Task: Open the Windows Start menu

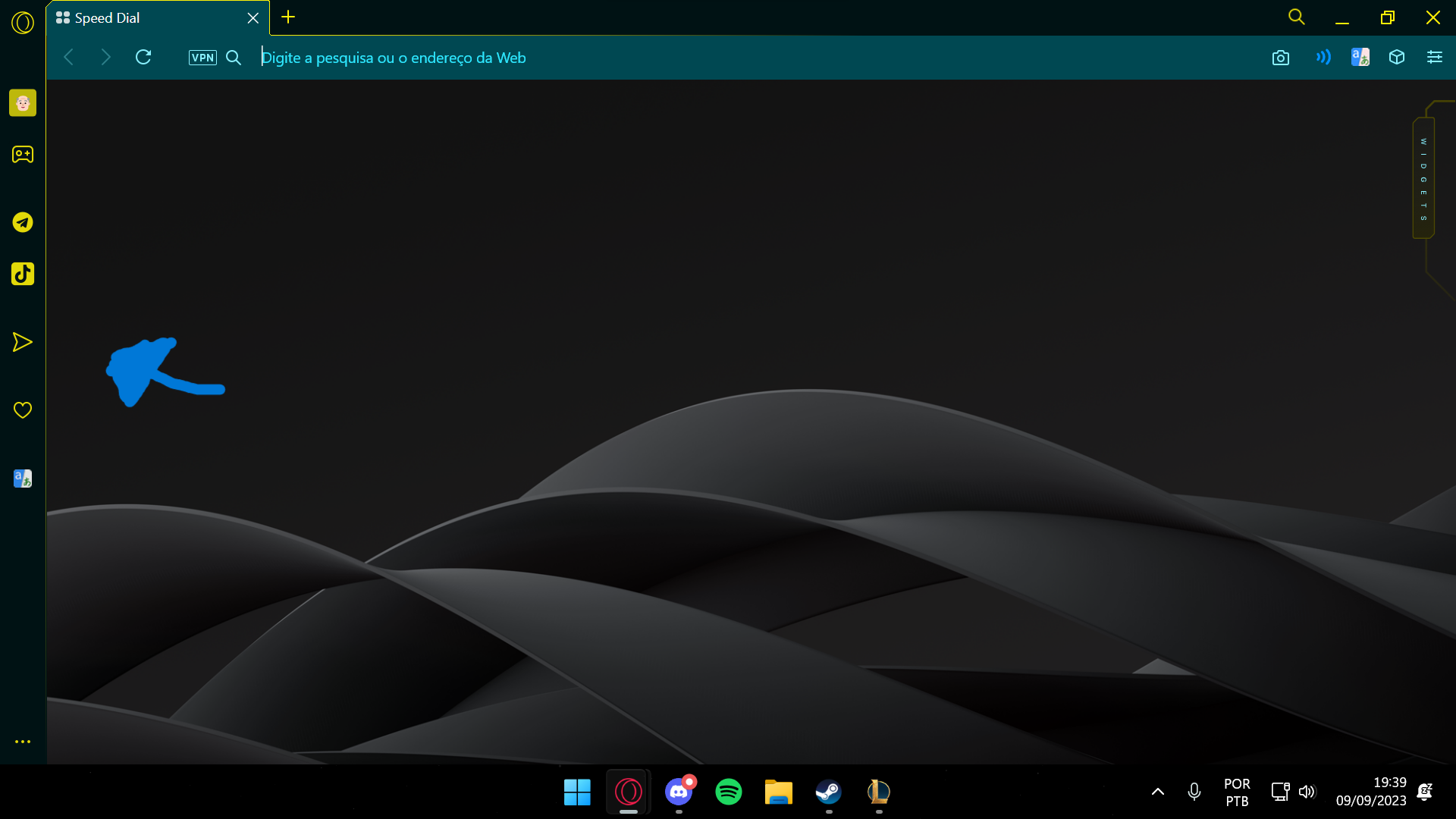Action: point(577,792)
